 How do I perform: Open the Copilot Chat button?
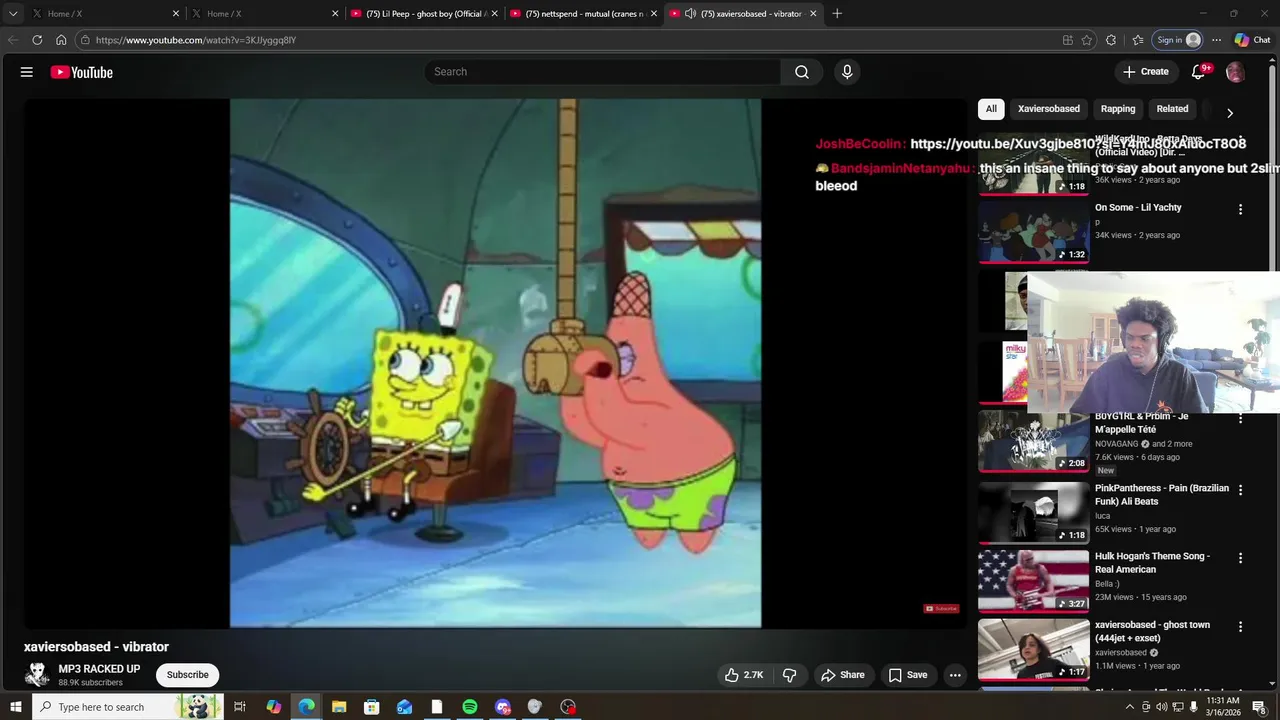point(1251,40)
